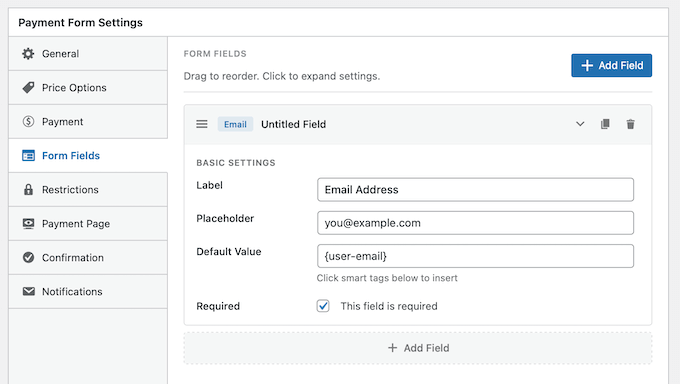Open the Notifications tab
The height and width of the screenshot is (384, 680).
[x=88, y=291]
